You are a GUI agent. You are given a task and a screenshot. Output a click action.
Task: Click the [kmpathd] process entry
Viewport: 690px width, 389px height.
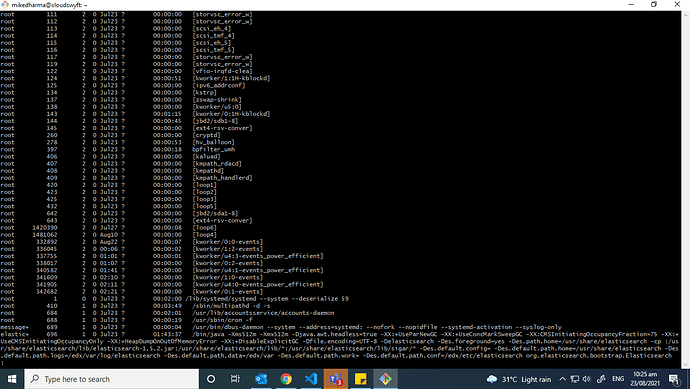tap(208, 170)
